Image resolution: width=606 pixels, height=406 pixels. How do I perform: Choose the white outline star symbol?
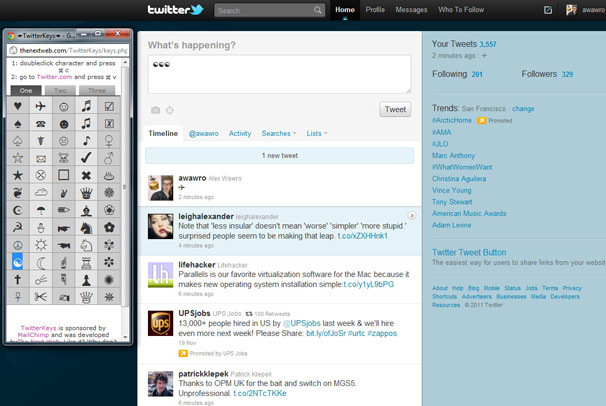18,158
